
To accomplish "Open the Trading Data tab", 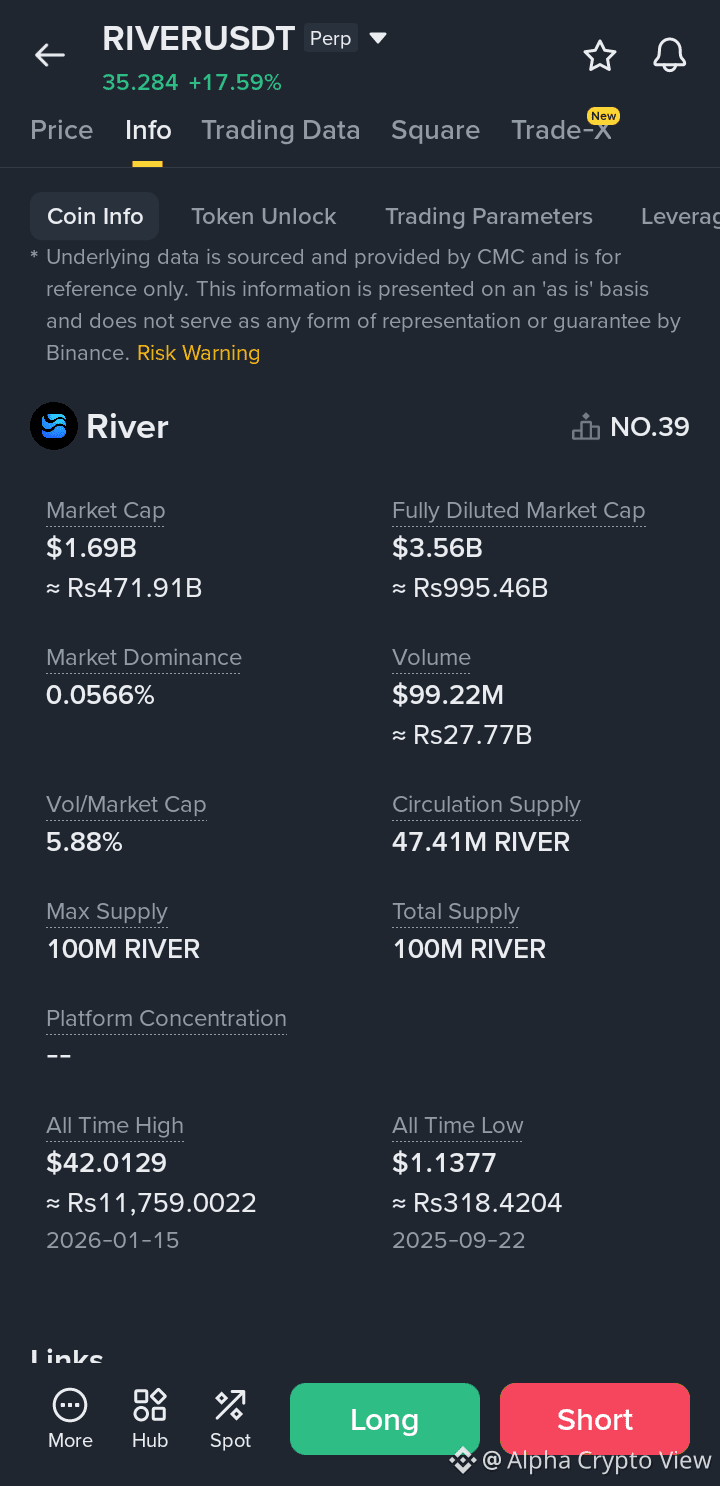I will coord(280,130).
